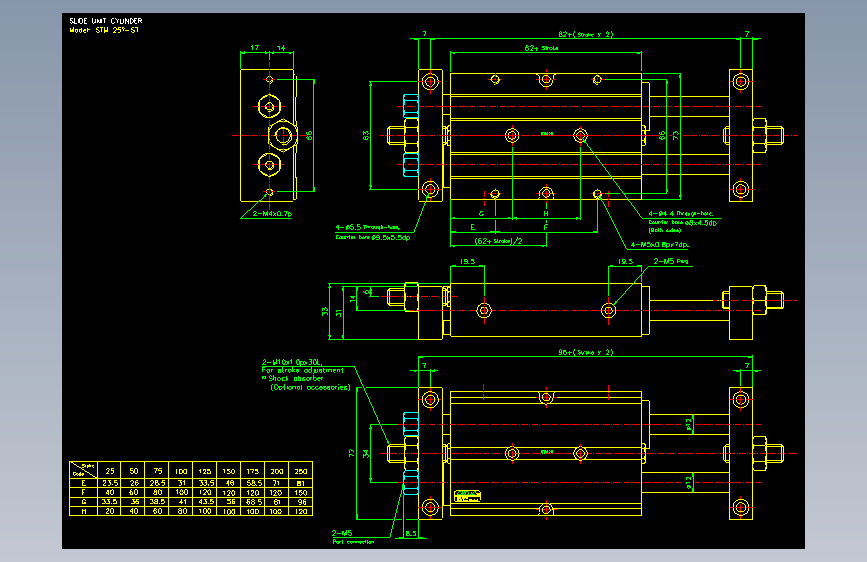Click the '2-M4x0.7p' hole callout
This screenshot has width=867, height=562.
pos(272,214)
